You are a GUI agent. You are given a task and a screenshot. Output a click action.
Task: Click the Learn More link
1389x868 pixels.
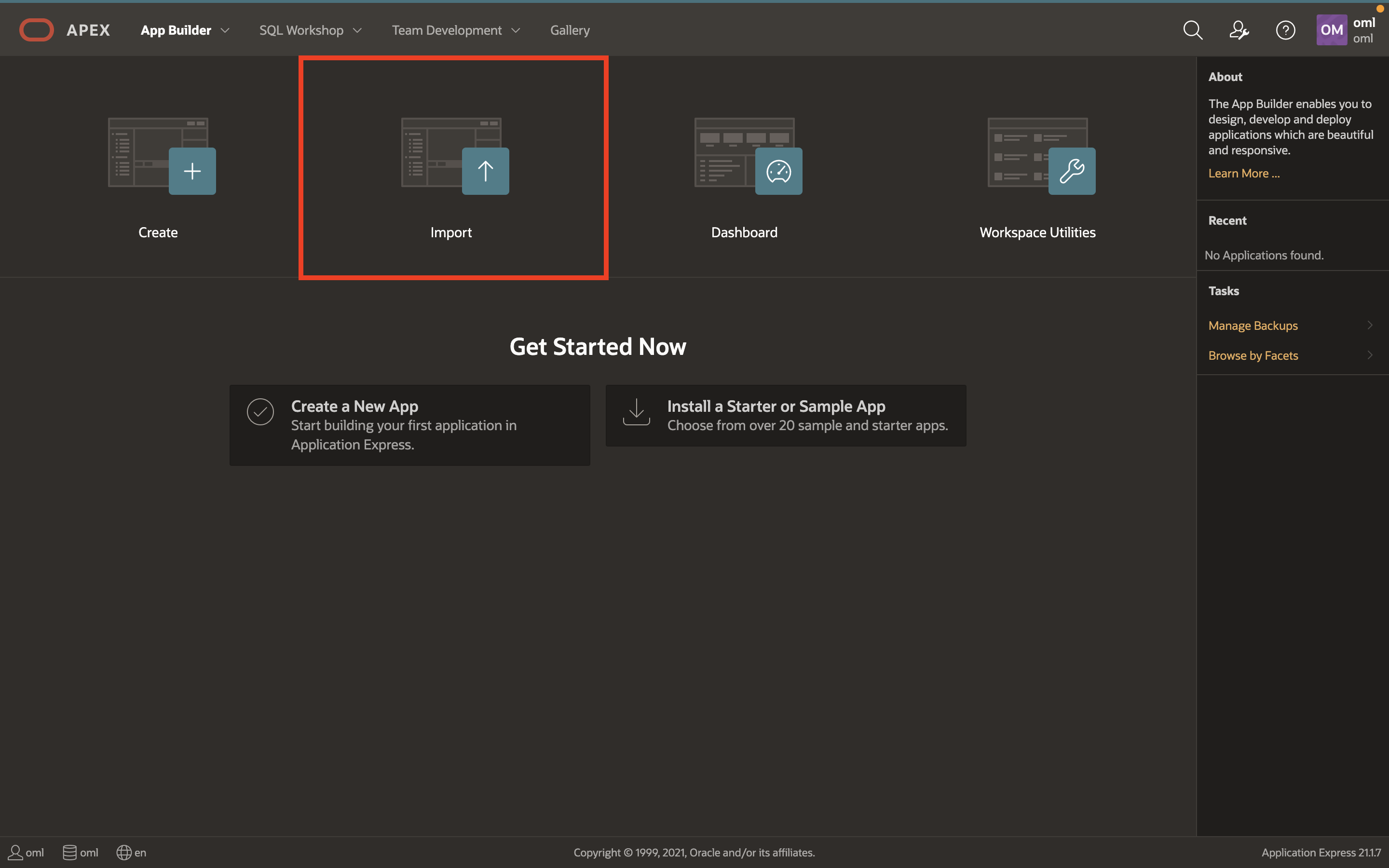click(x=1243, y=174)
